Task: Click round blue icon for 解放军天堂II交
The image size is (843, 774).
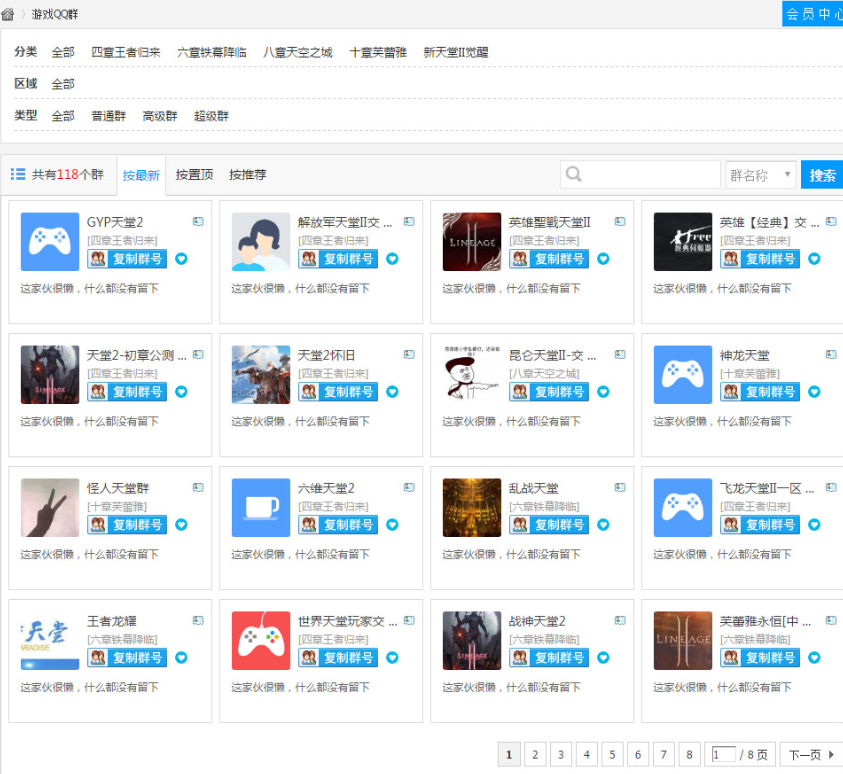Action: [x=392, y=259]
